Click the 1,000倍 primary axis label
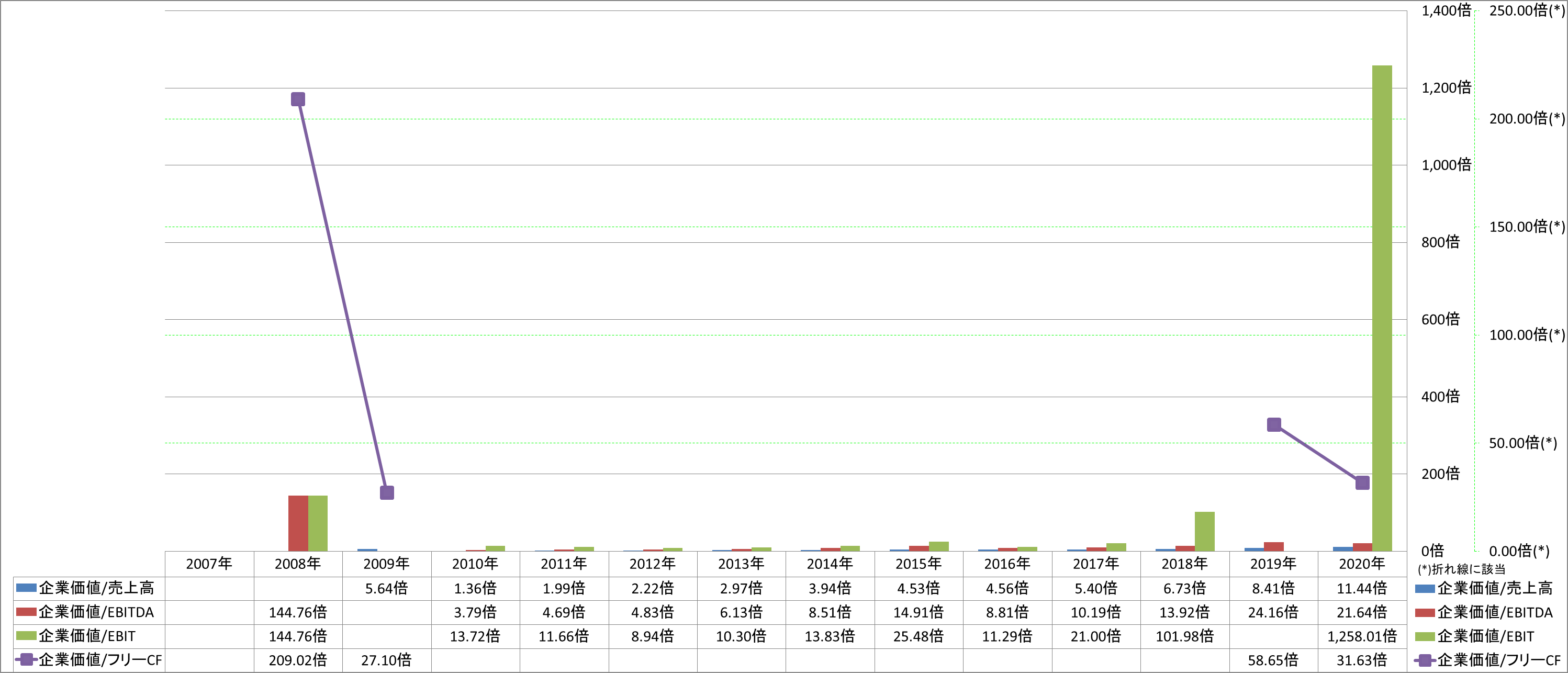Viewport: 1568px width, 673px height. coord(1446,165)
